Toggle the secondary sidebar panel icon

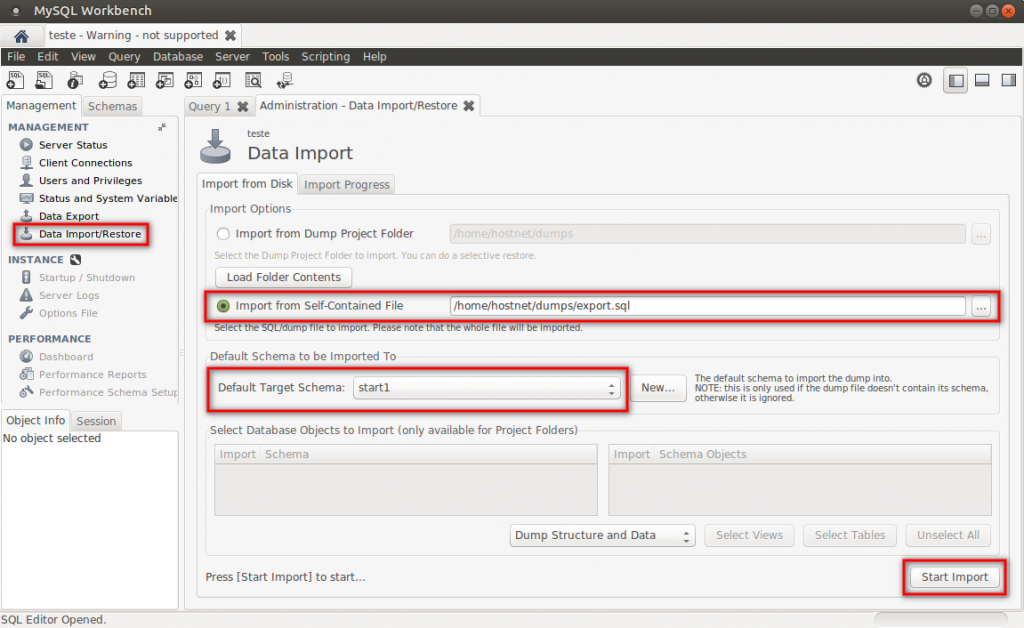[1009, 80]
